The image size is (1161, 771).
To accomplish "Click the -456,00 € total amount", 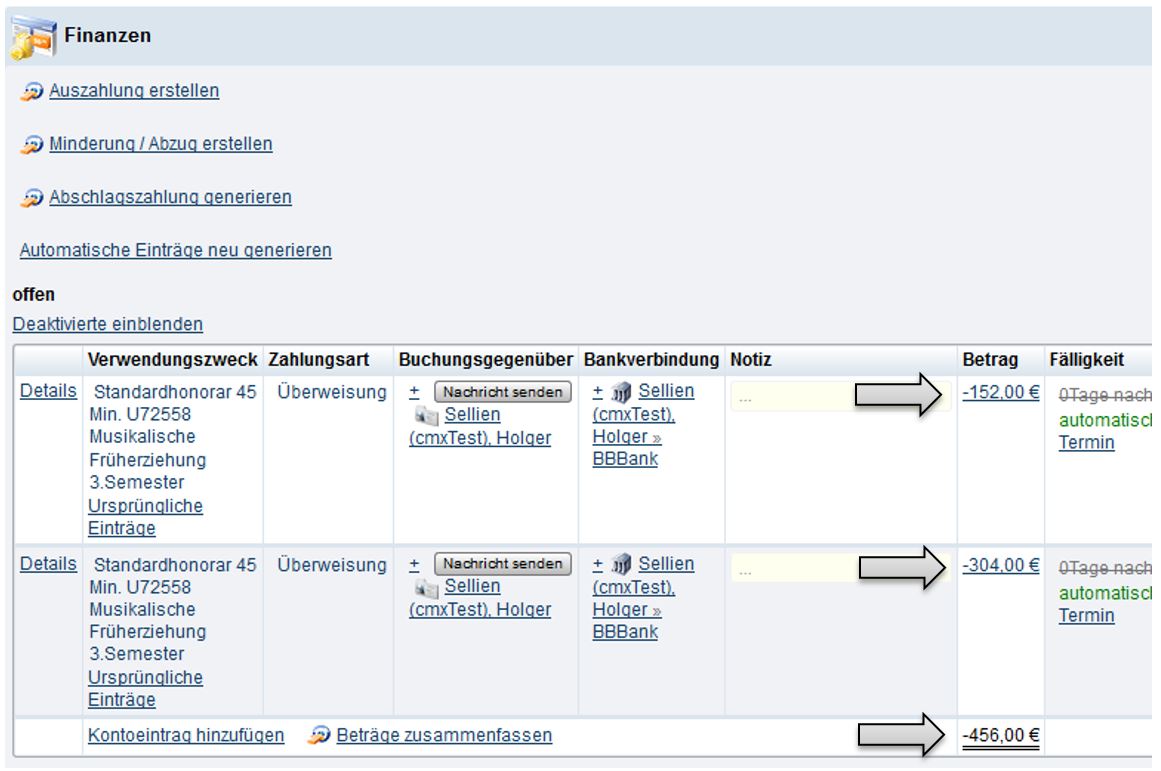I will point(1001,736).
